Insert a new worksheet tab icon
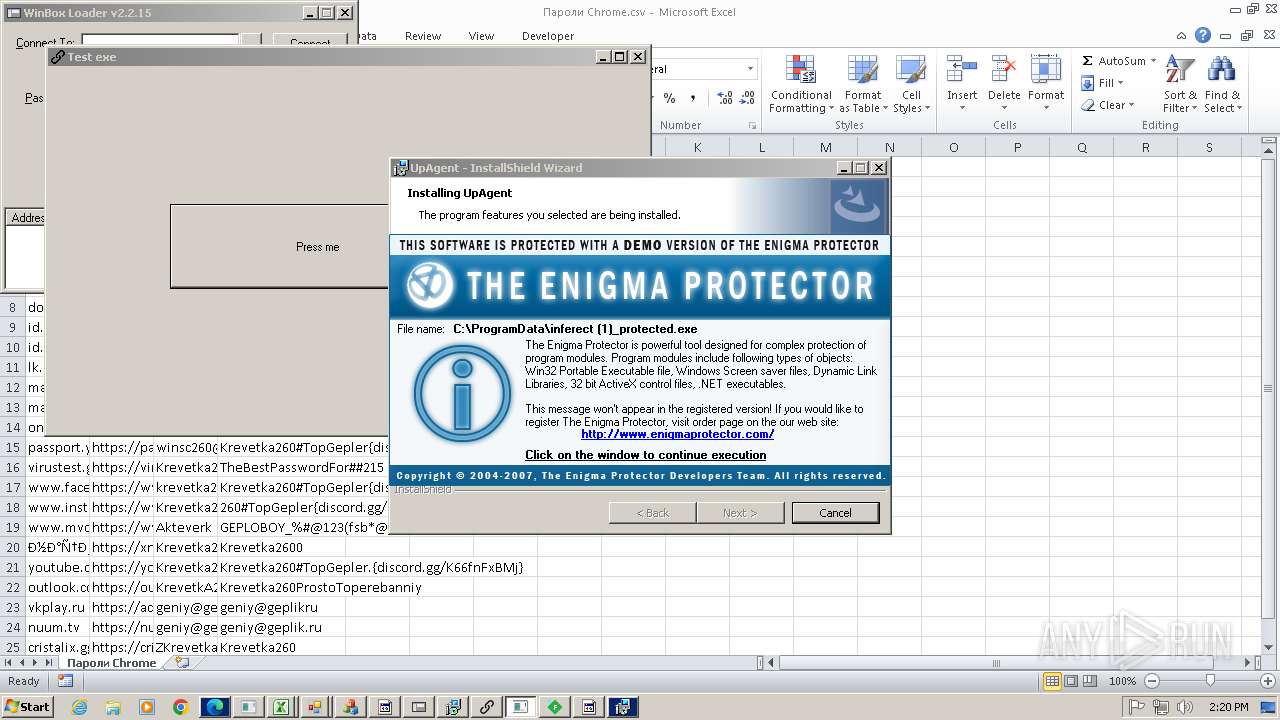The image size is (1280, 720). [181, 662]
